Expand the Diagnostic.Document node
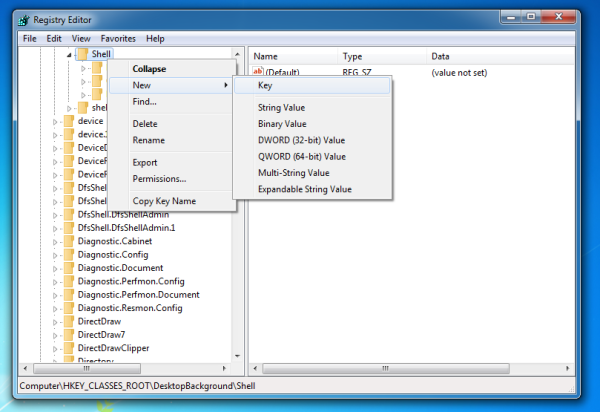 (x=55, y=269)
